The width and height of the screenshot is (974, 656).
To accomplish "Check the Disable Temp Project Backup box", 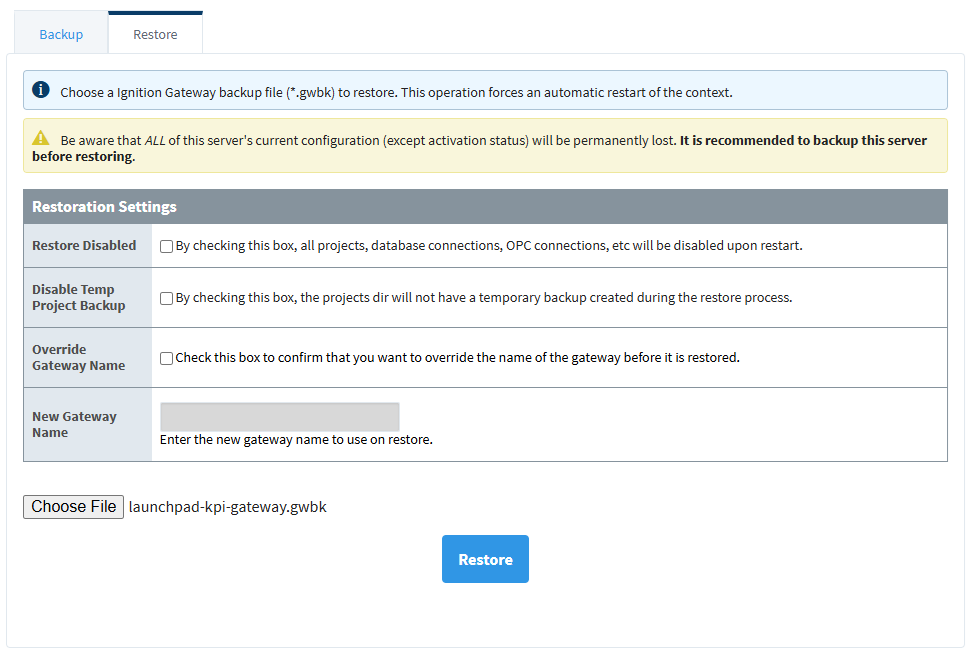I will click(167, 298).
